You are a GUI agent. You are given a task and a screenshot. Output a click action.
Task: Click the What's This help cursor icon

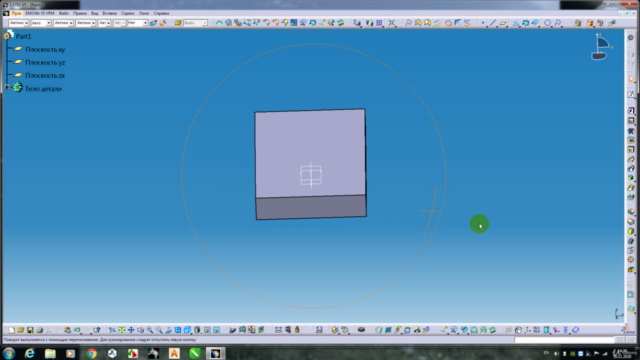coord(97,330)
